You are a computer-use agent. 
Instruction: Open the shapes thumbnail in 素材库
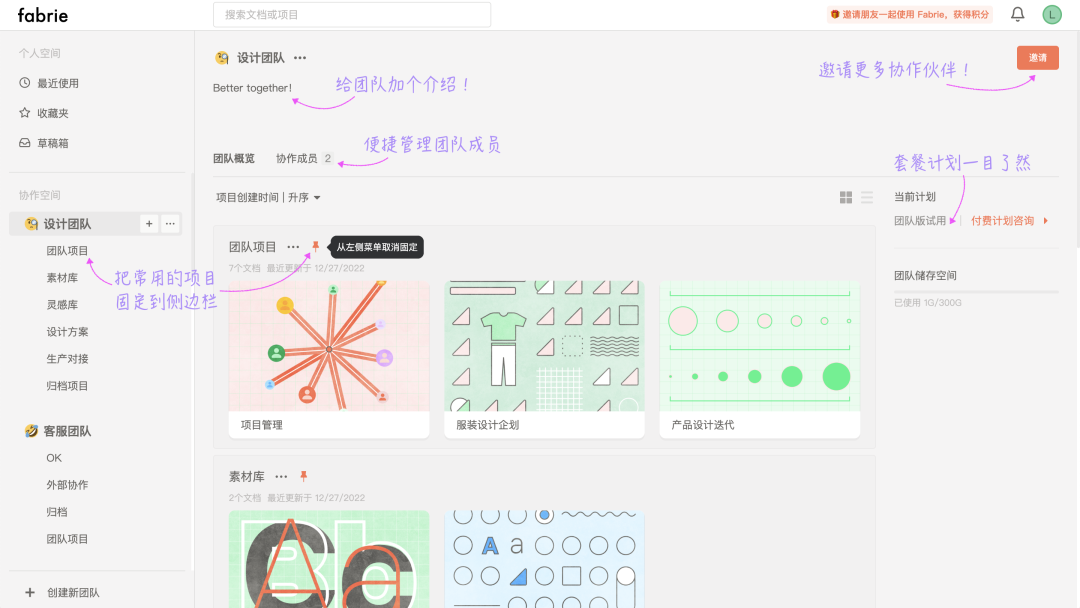(544, 559)
